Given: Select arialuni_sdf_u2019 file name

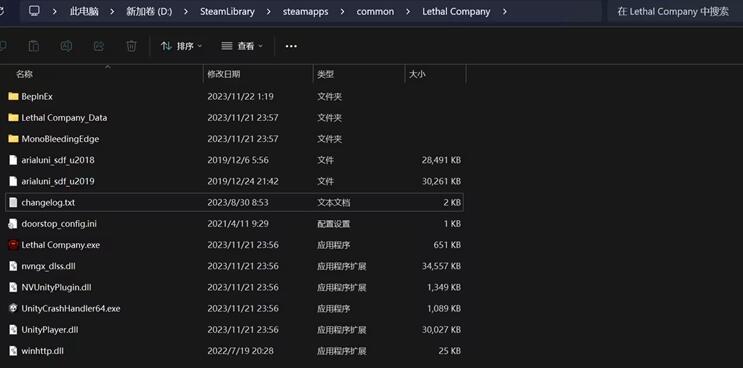Looking at the screenshot, I should [x=58, y=181].
